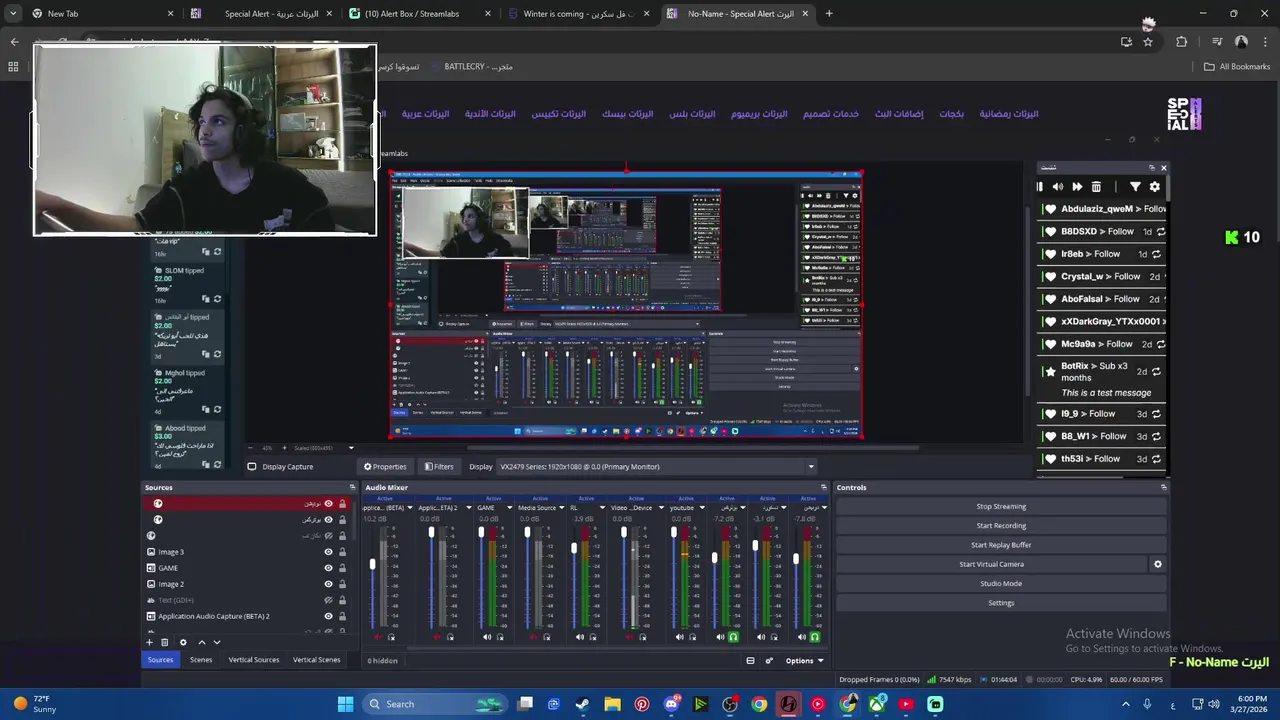Click Stop Streaming button
This screenshot has height=720, width=1280.
(x=1001, y=507)
